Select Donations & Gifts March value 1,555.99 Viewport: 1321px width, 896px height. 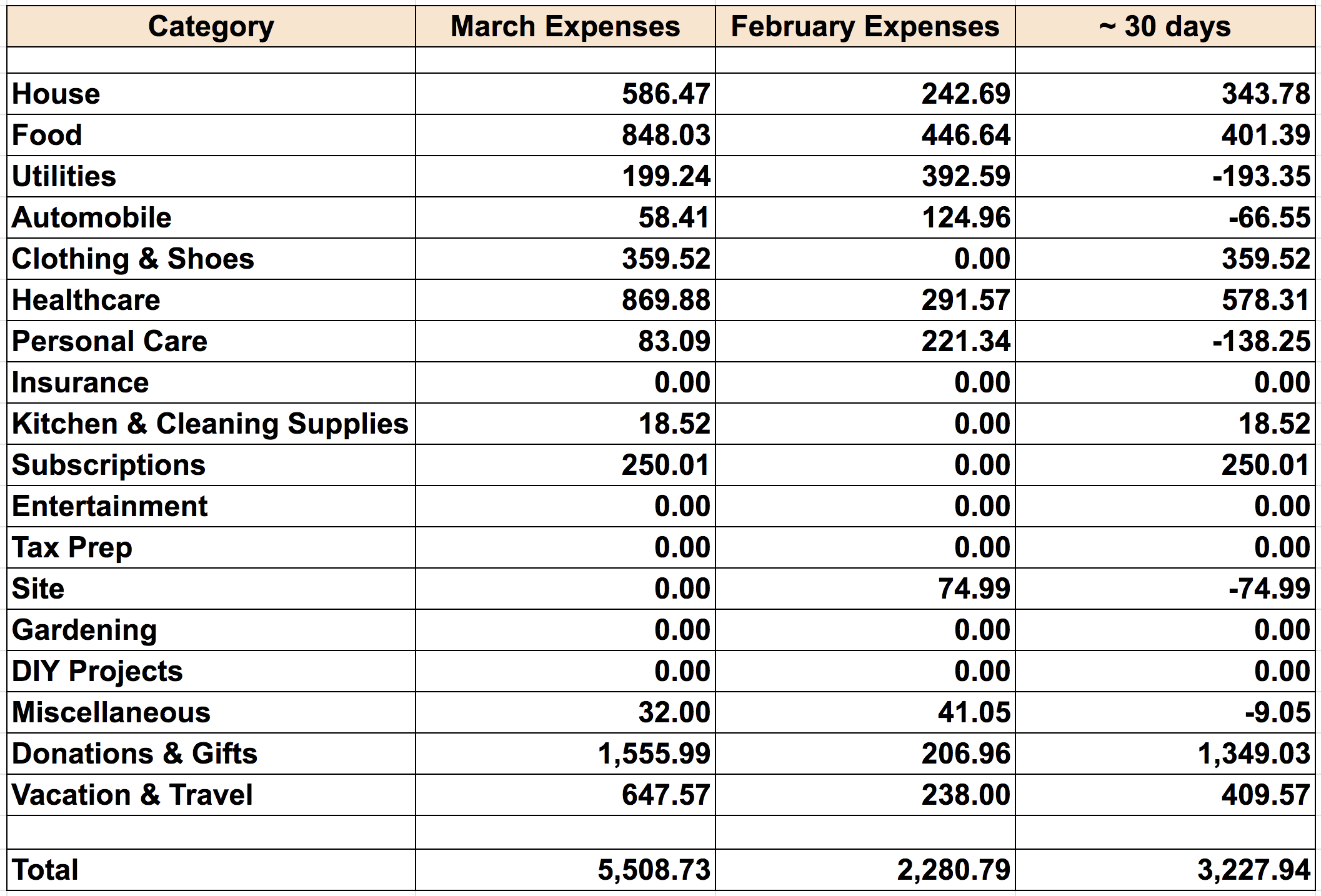coord(654,754)
